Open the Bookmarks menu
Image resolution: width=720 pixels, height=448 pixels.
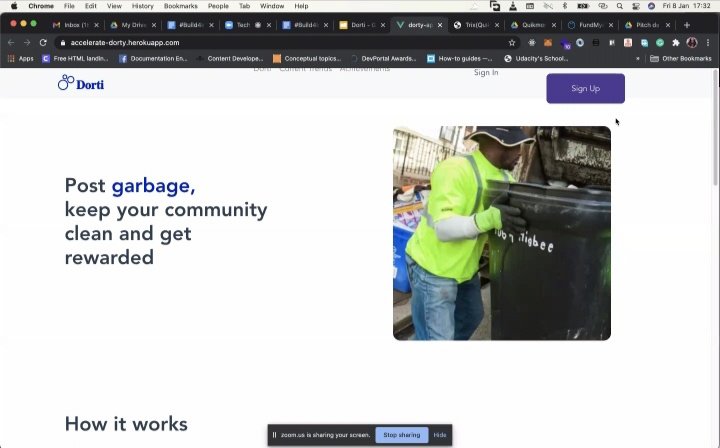tap(181, 6)
